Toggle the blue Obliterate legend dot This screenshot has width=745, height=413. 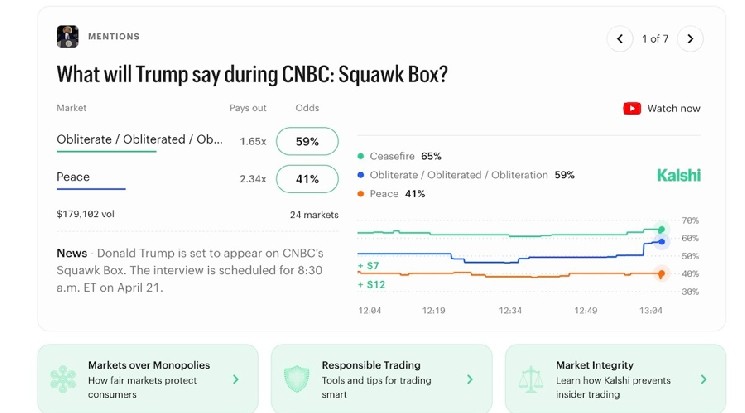(361, 175)
